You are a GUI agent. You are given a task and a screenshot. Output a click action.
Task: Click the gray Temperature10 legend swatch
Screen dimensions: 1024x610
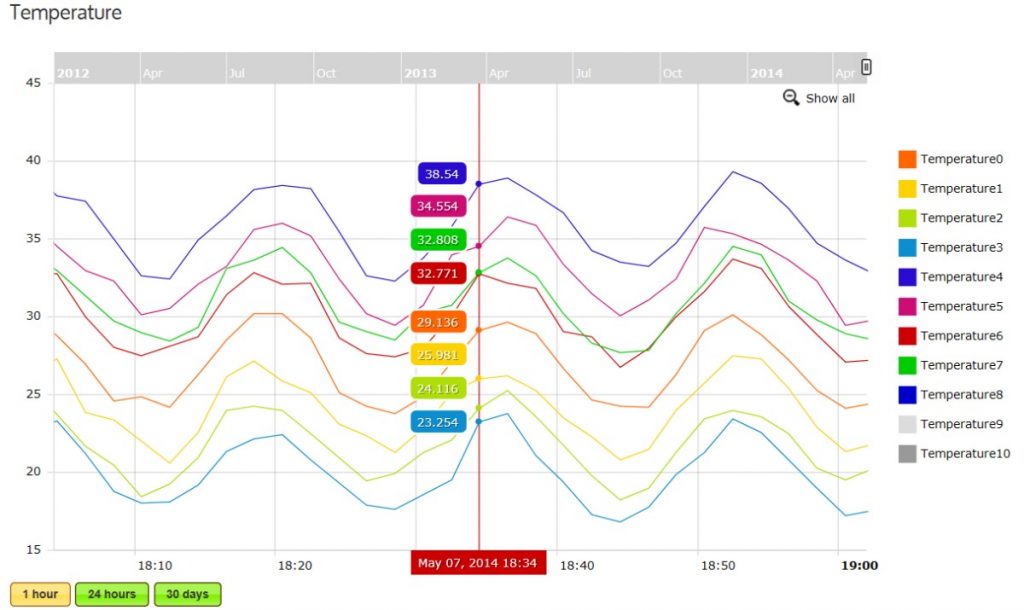pyautogui.click(x=907, y=453)
